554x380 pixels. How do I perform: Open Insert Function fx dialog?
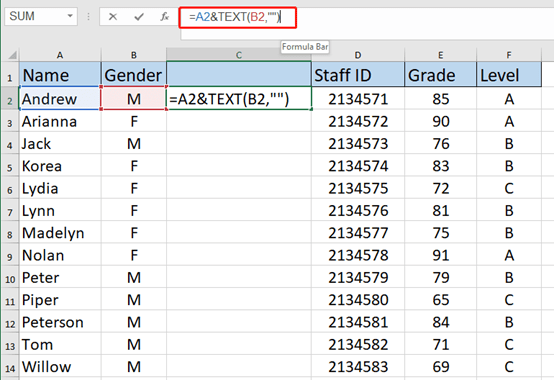click(x=164, y=17)
